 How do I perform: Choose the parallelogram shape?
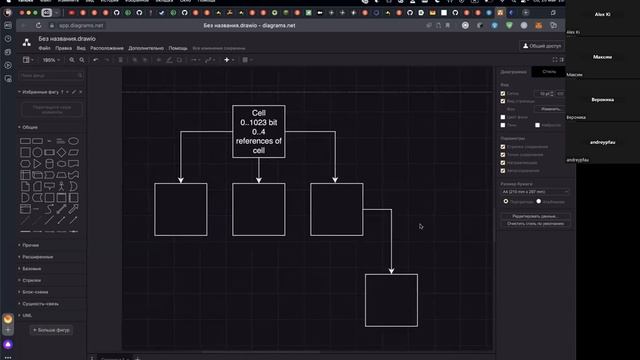pyautogui.click(x=73, y=153)
